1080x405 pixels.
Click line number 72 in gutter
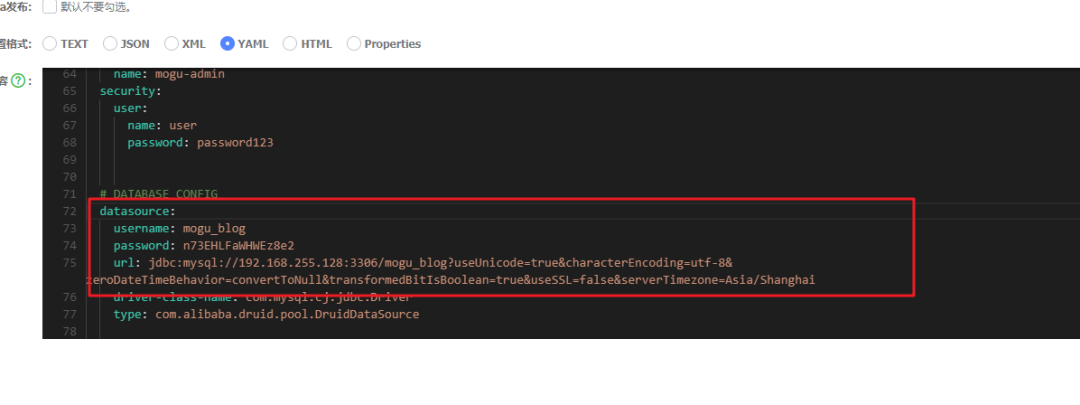click(x=69, y=211)
